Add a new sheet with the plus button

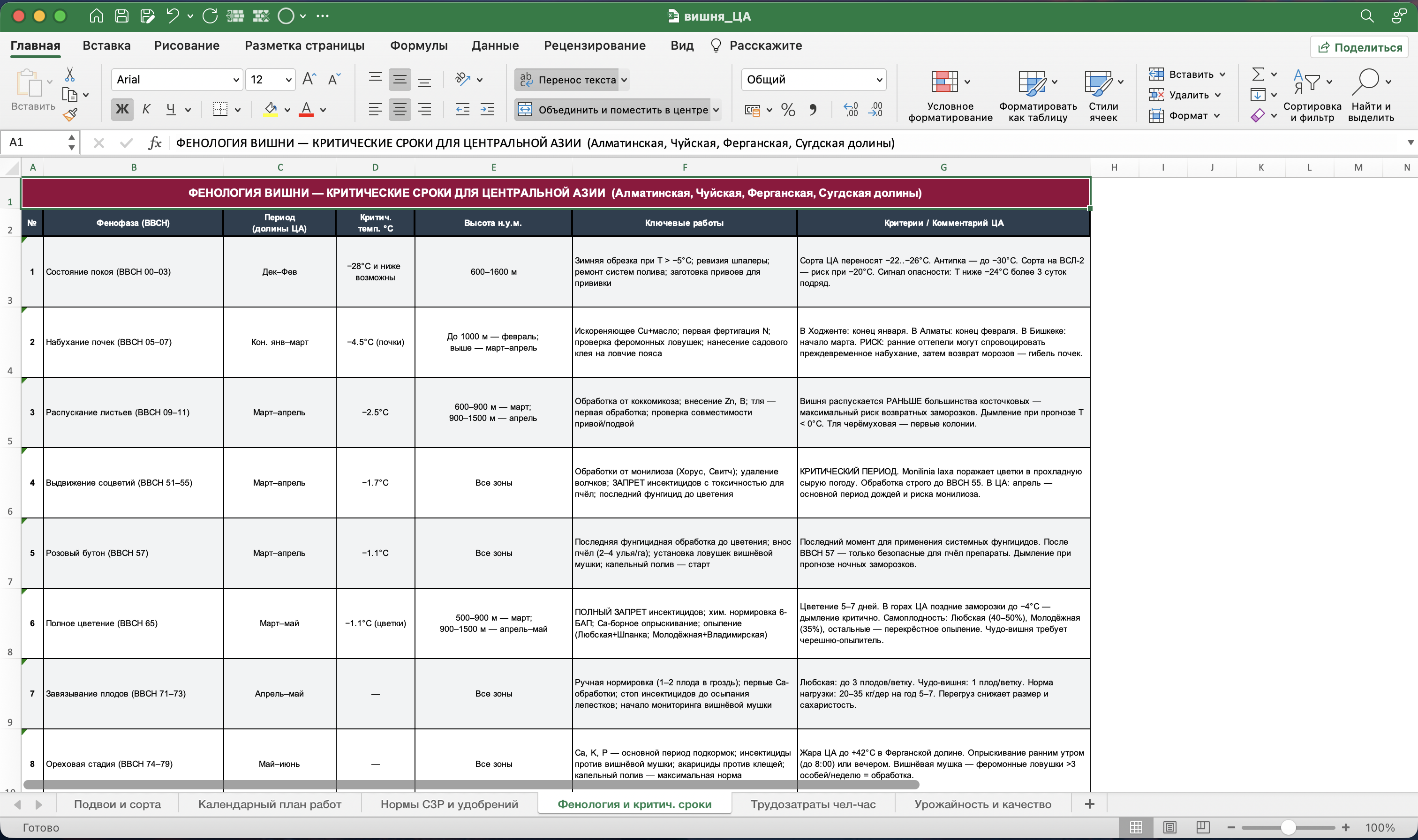1089,804
